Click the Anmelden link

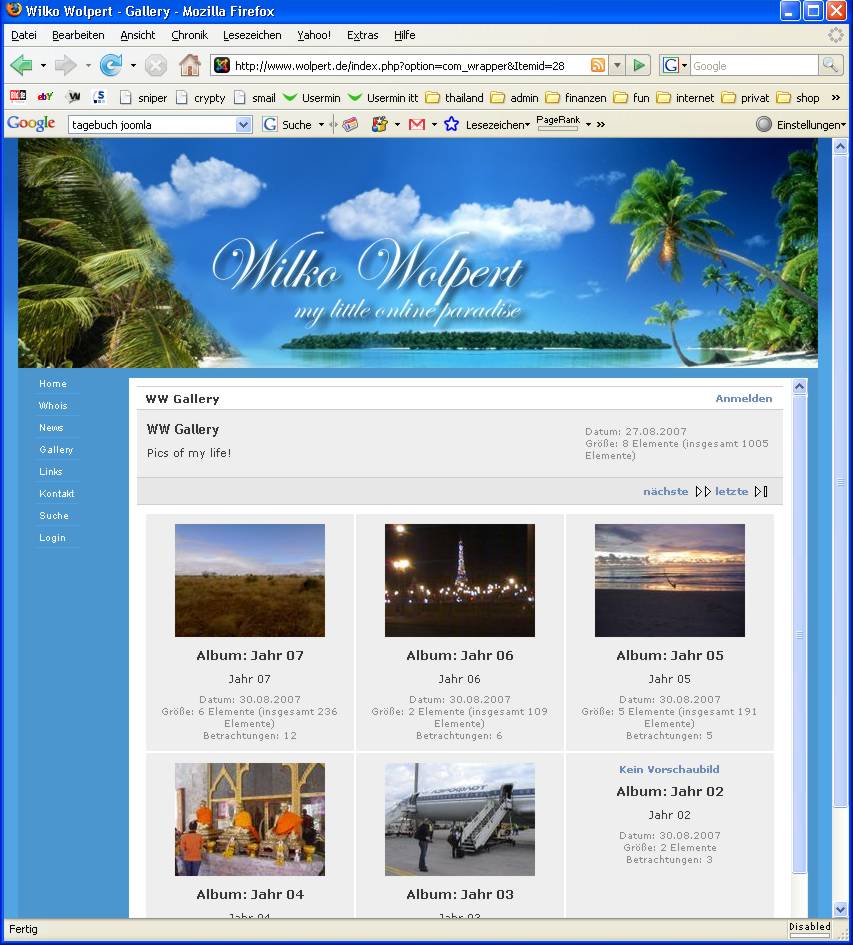(x=743, y=398)
